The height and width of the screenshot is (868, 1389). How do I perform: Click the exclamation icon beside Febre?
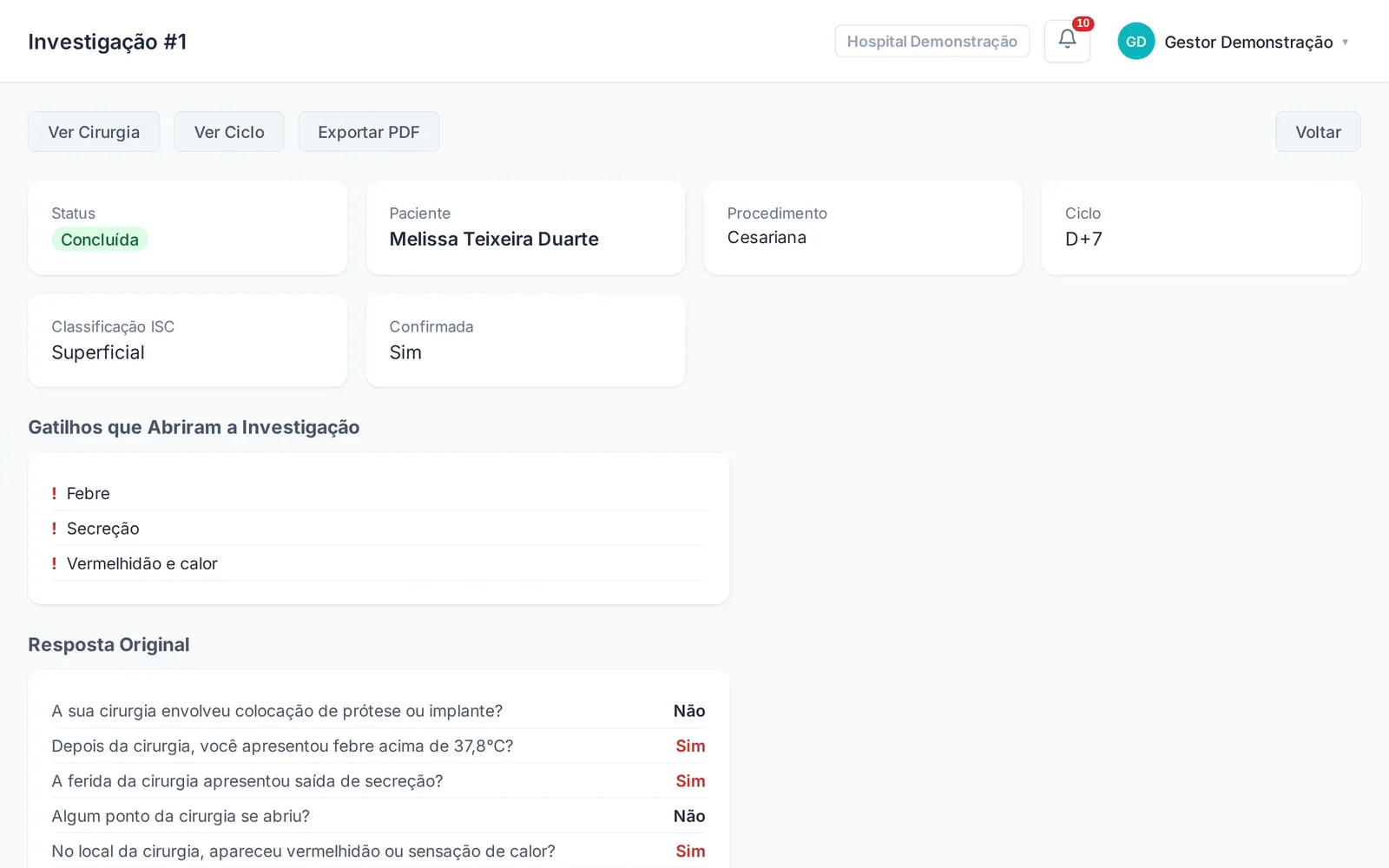pos(54,493)
